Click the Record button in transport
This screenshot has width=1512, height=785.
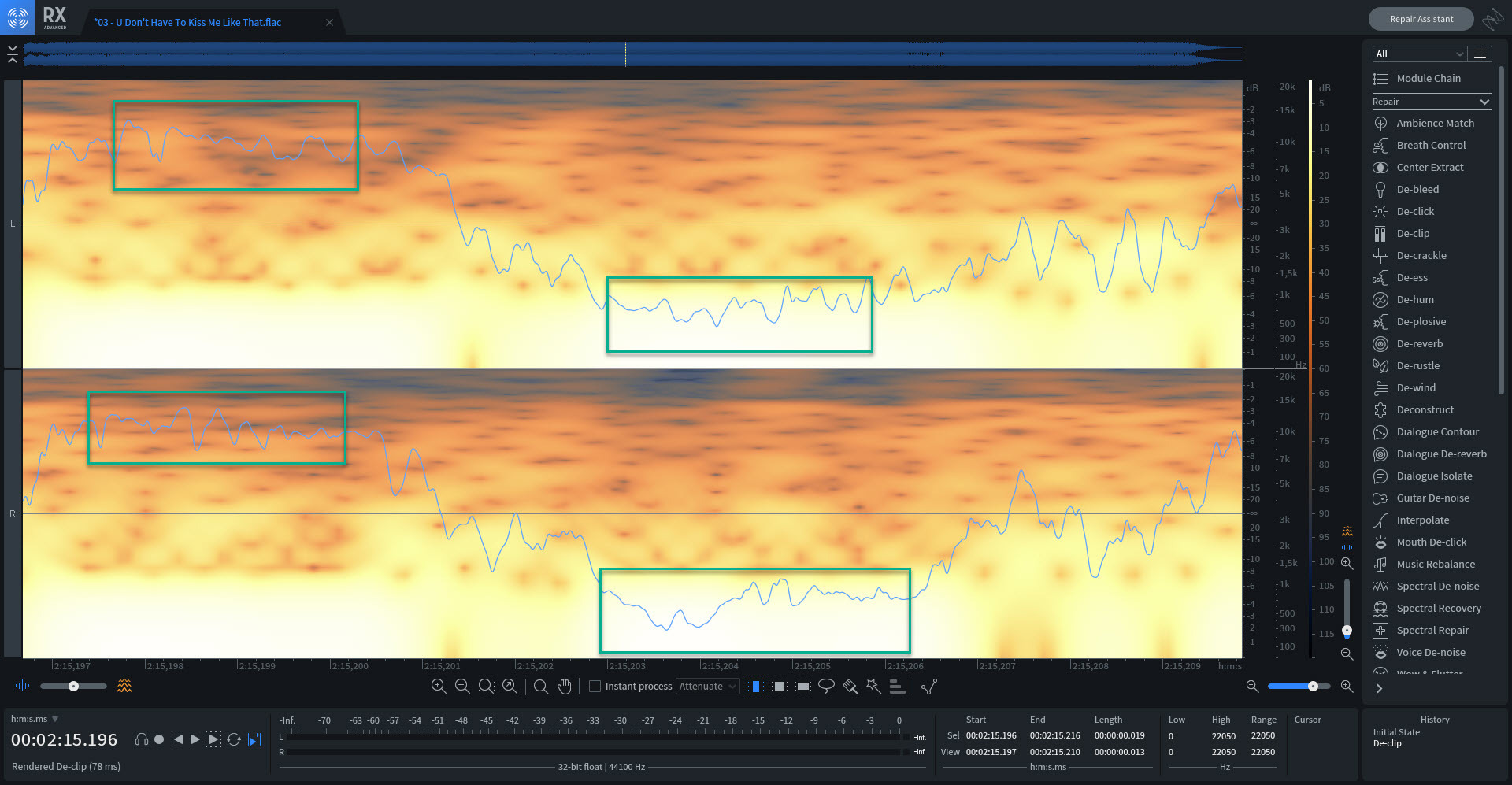click(159, 739)
